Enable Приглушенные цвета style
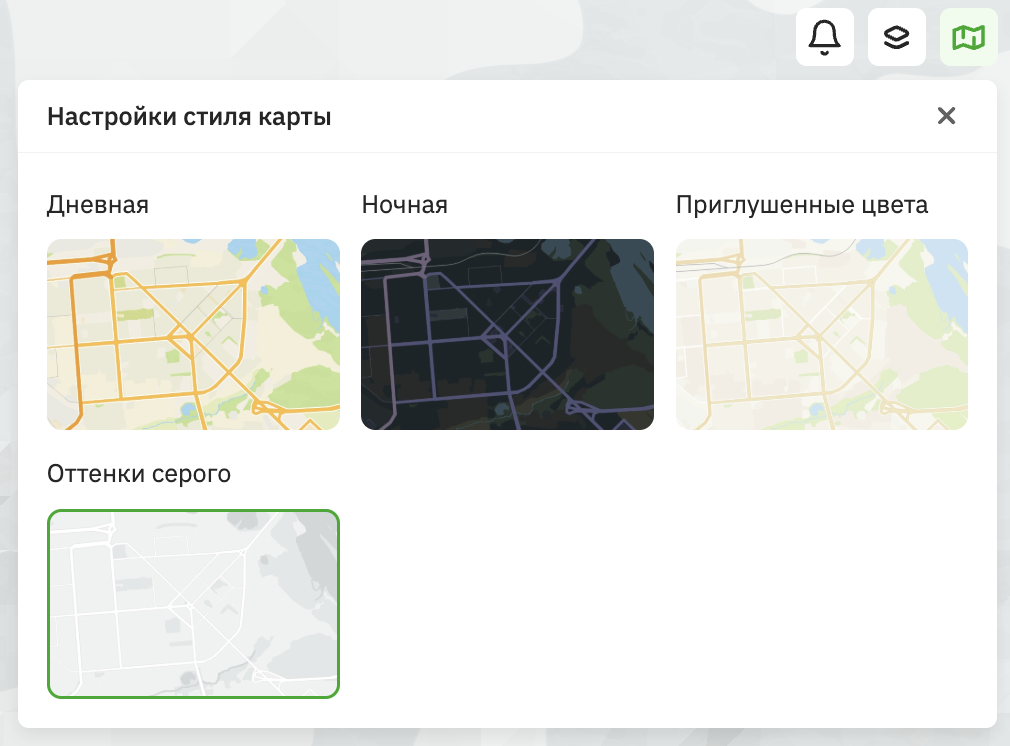This screenshot has width=1010, height=746. [x=822, y=334]
